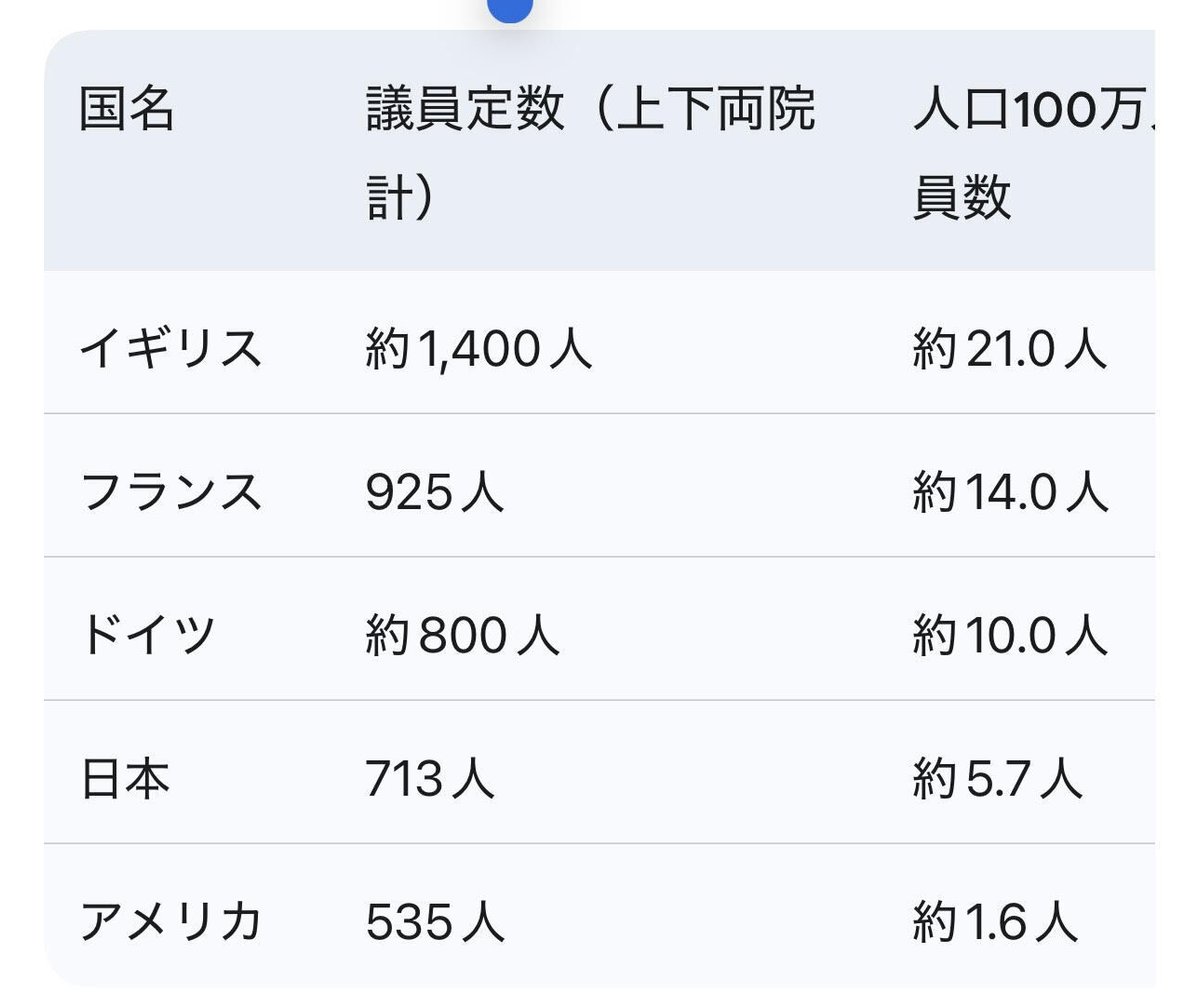Click the 713人 cell
This screenshot has width=1200, height=1007.
tap(430, 778)
